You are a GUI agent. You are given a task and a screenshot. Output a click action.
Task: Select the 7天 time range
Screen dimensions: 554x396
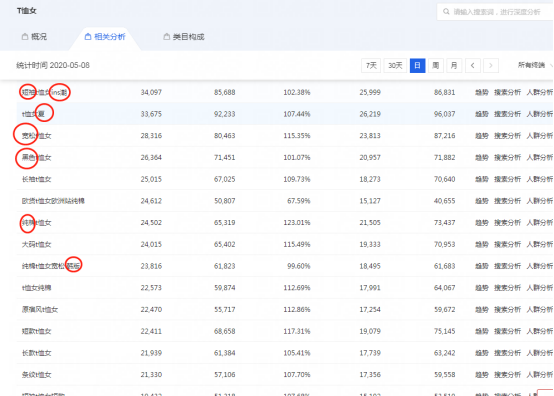[371, 65]
